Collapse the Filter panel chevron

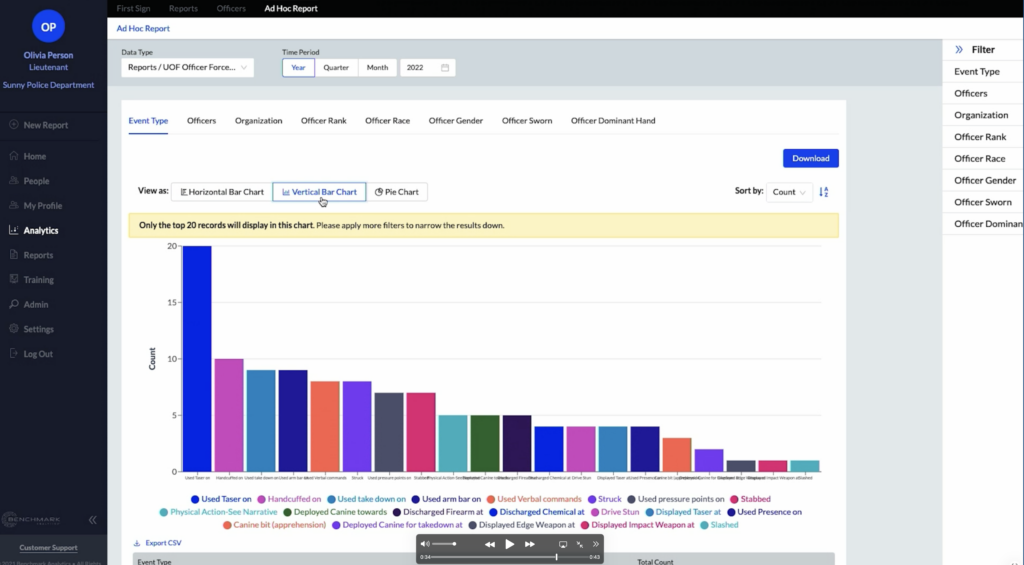pos(959,49)
